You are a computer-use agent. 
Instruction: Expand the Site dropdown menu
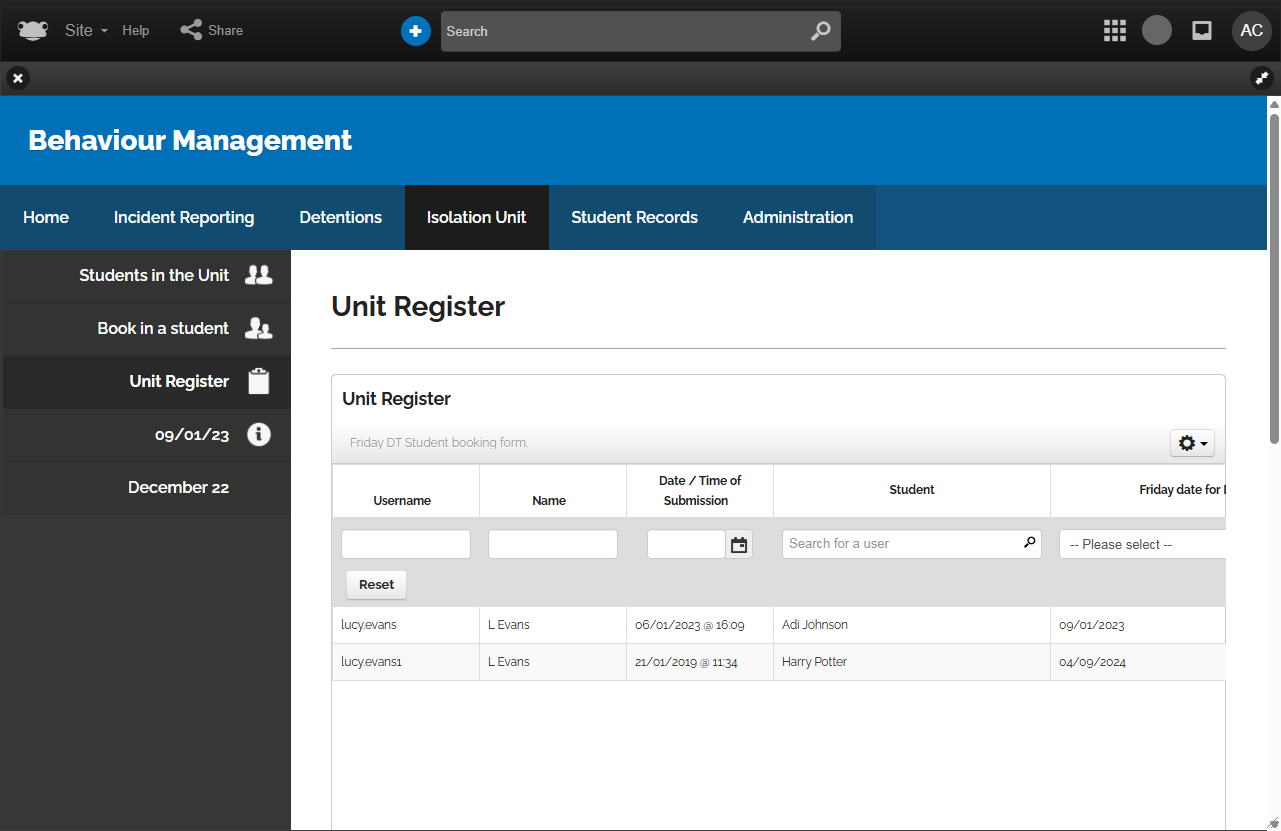tap(86, 31)
